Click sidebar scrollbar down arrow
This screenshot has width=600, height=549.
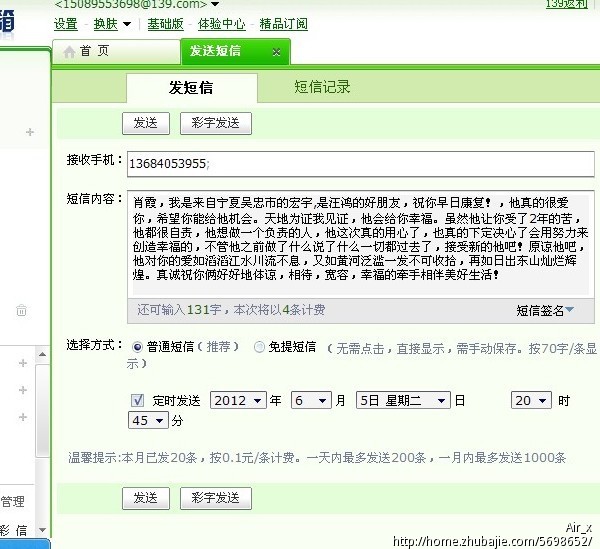42,529
